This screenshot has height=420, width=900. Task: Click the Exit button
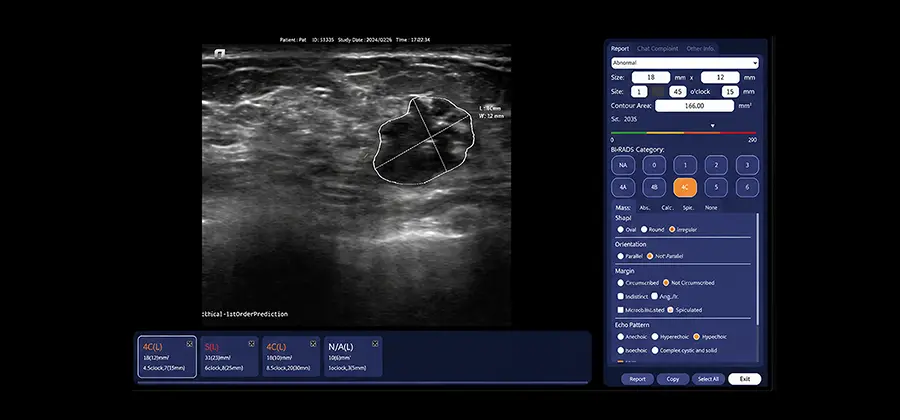pos(744,379)
